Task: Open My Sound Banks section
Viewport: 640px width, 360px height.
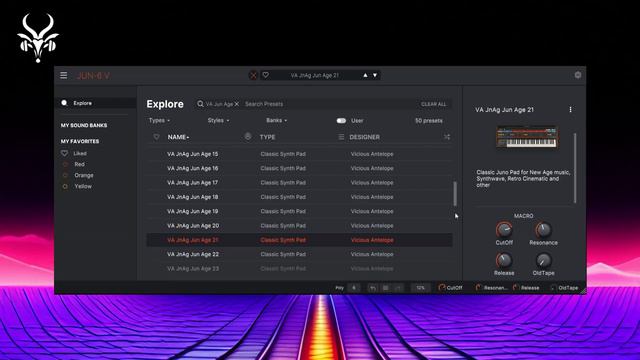Action: [84, 125]
